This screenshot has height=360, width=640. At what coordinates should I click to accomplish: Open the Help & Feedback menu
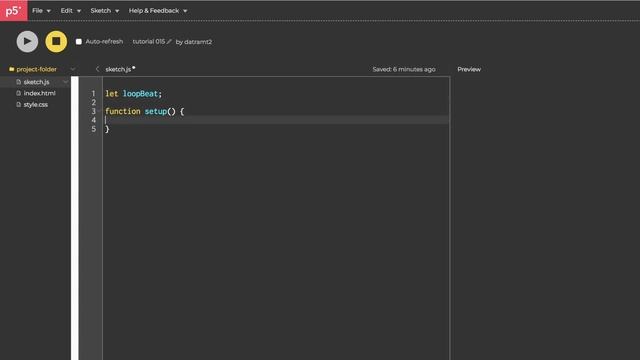point(158,11)
